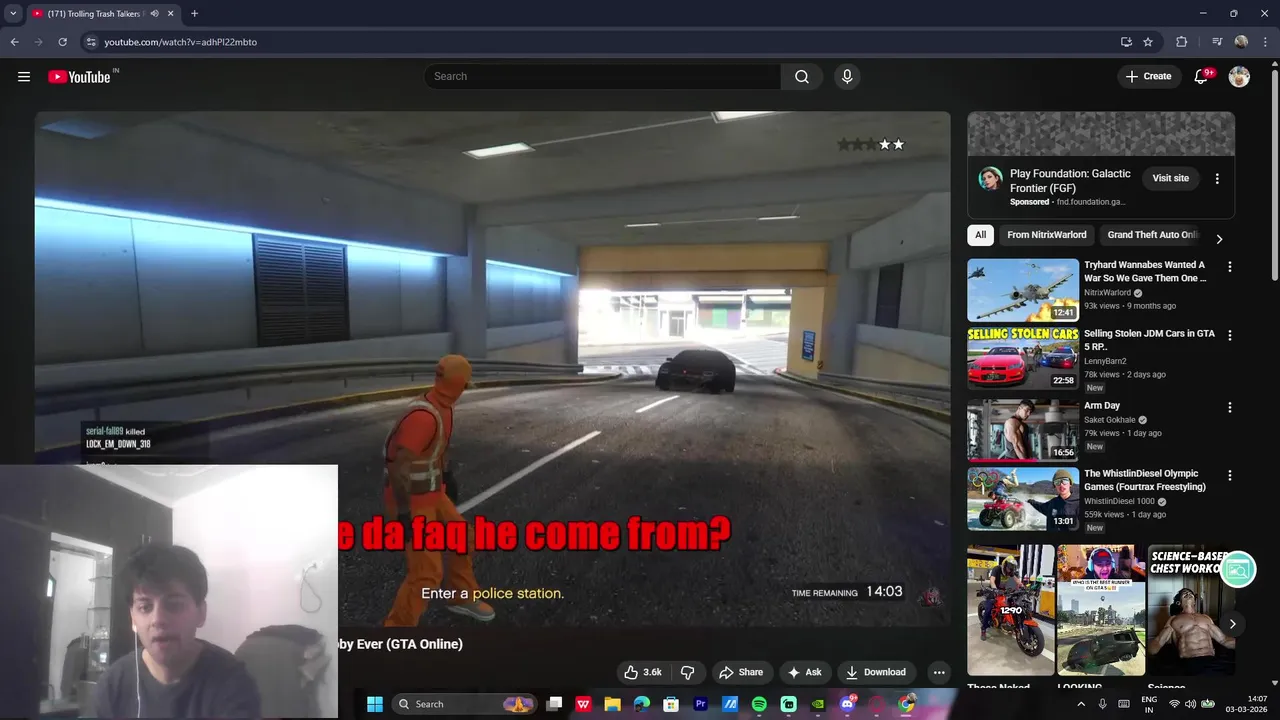Show hidden system tray icons
This screenshot has height=720, width=1280.
click(x=1080, y=704)
